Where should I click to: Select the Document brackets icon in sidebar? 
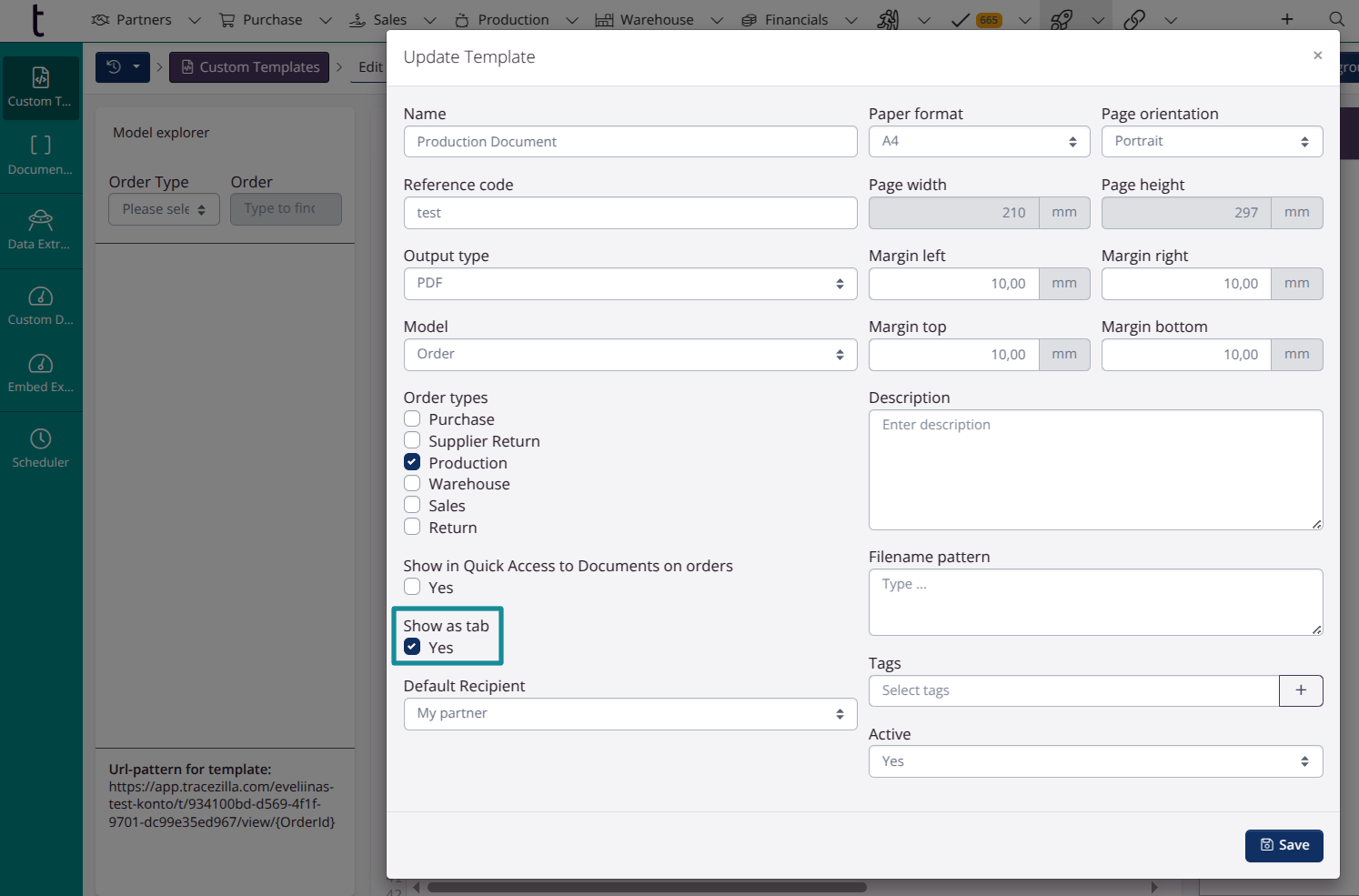[41, 146]
